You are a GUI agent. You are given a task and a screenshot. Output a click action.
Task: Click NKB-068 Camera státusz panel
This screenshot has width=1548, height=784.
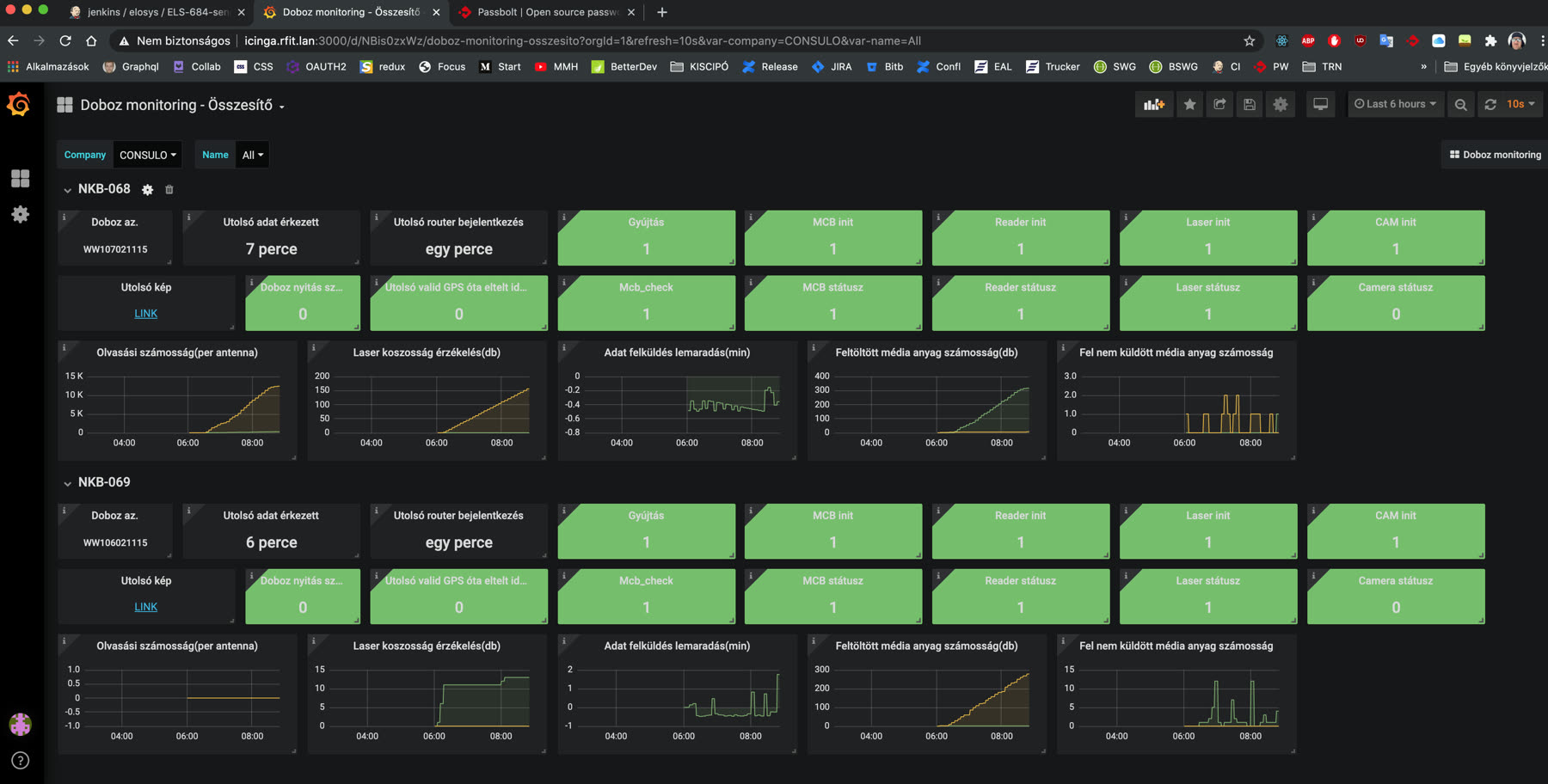point(1396,303)
